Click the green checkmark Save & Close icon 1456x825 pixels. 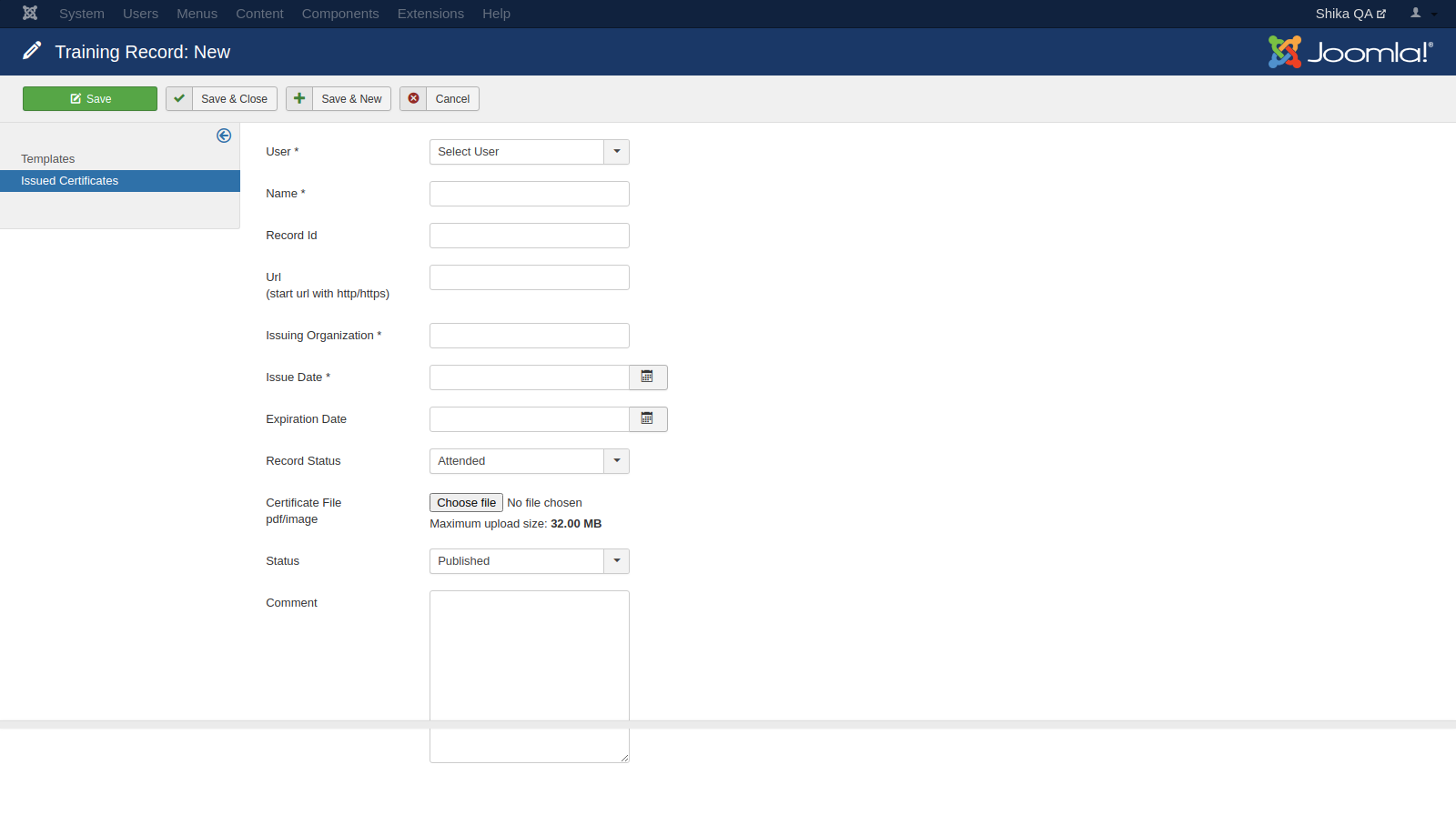[179, 99]
